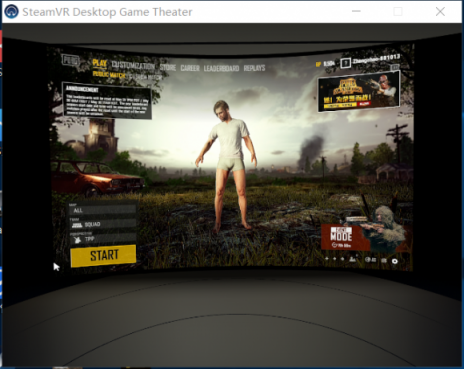Click the yellow START button
Image resolution: width=464 pixels, height=369 pixels.
coord(103,256)
